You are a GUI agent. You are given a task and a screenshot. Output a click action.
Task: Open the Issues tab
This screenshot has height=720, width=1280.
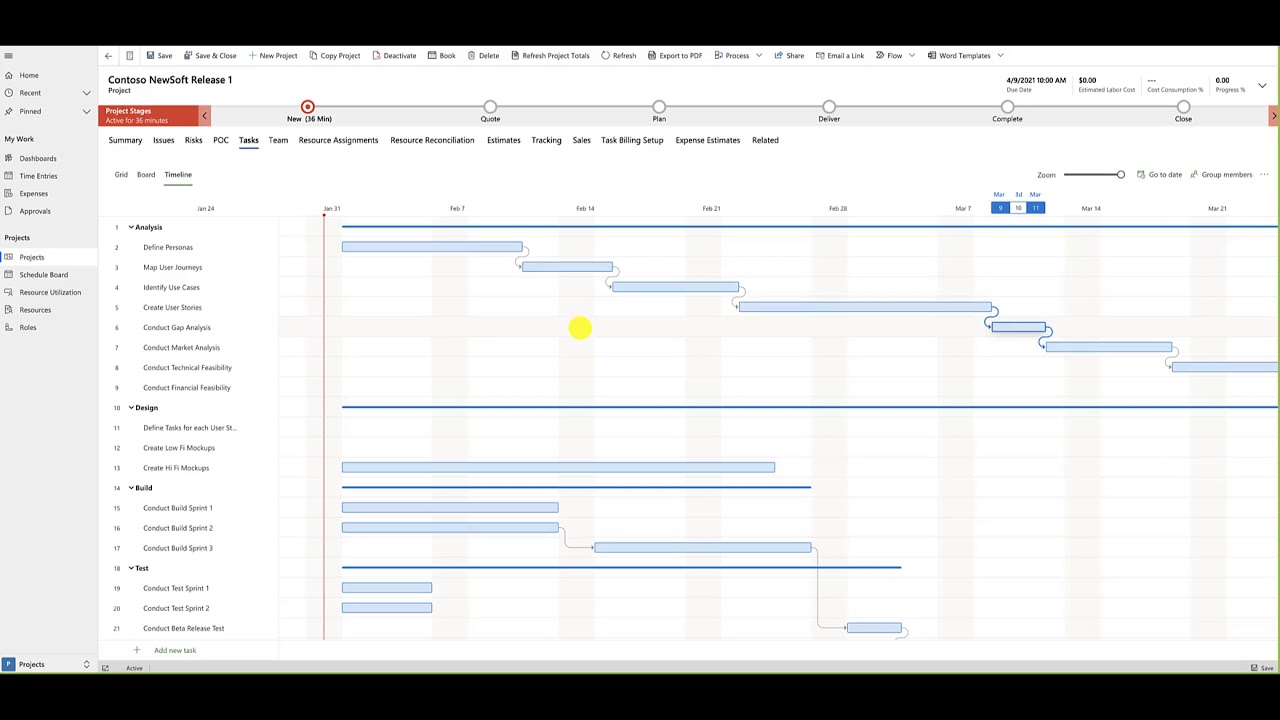coord(163,140)
